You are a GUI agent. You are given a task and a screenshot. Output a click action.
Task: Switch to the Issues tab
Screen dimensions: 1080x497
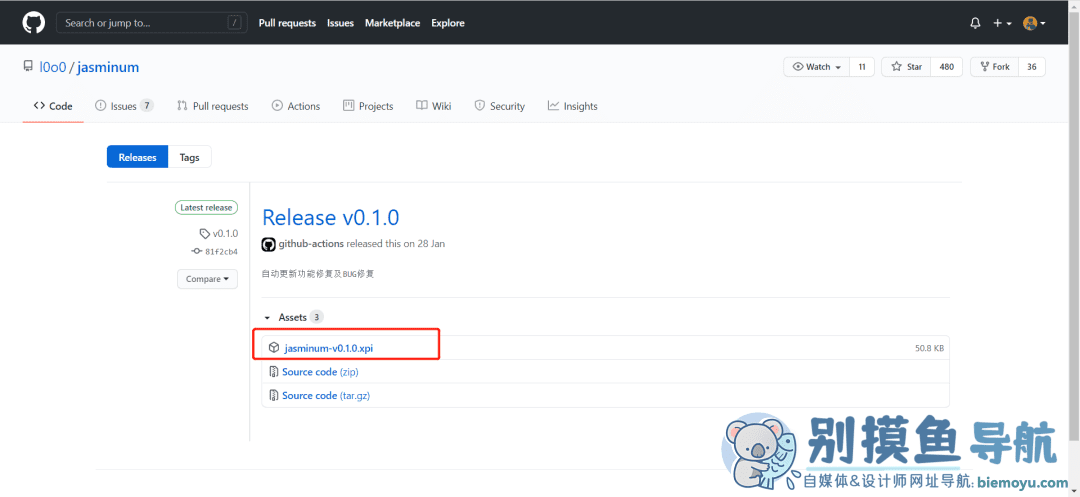click(x=124, y=106)
